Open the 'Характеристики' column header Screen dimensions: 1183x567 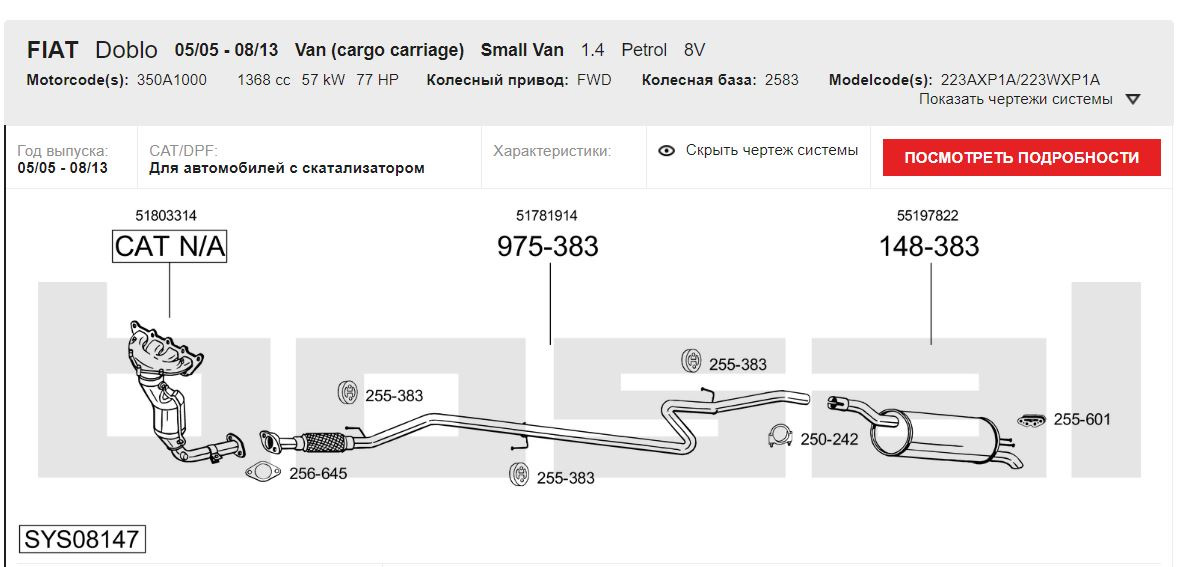coord(551,151)
